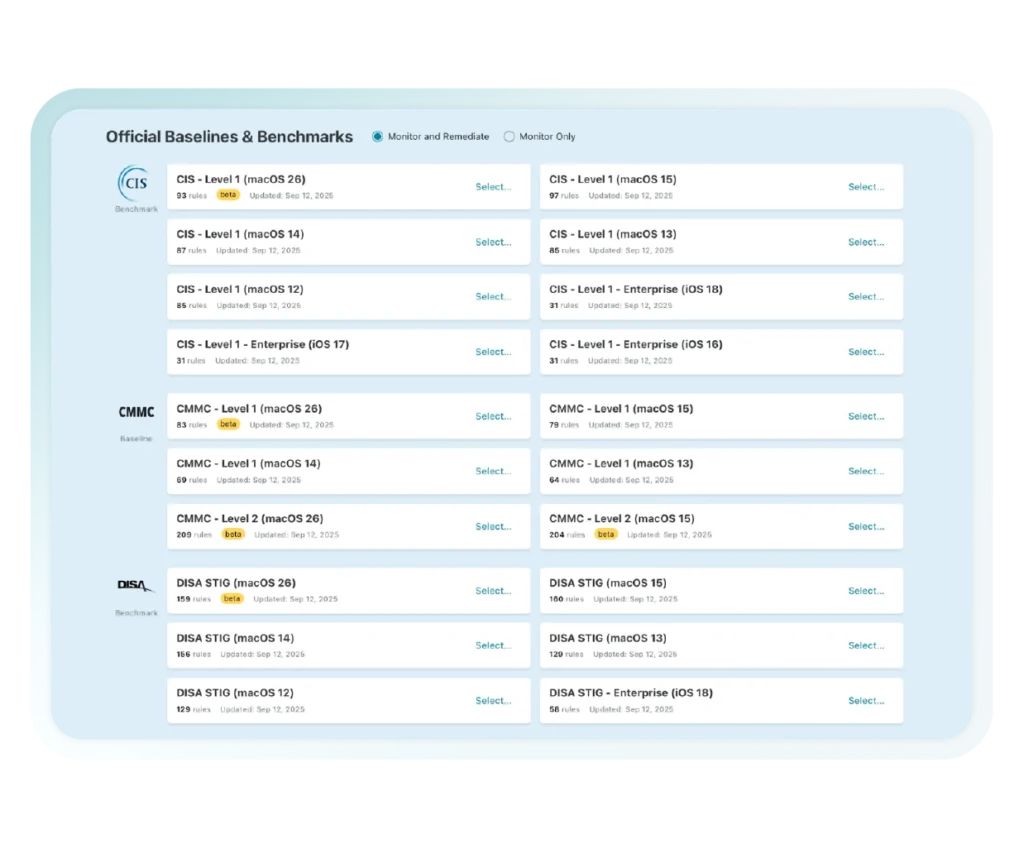This screenshot has width=1024, height=849.
Task: Click Select… for CIS Level 1 macOS 12
Action: (x=493, y=297)
